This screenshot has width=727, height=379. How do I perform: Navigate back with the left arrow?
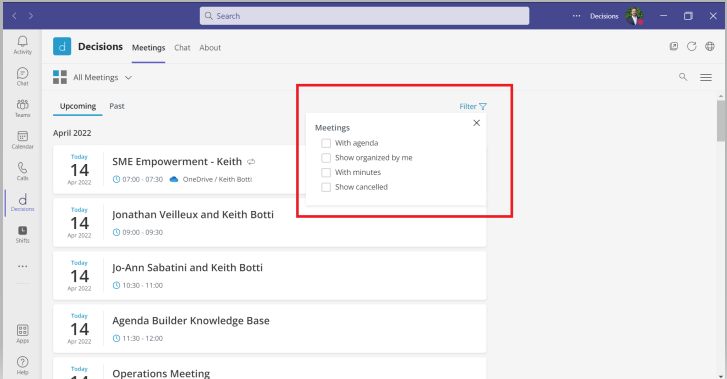pyautogui.click(x=15, y=16)
